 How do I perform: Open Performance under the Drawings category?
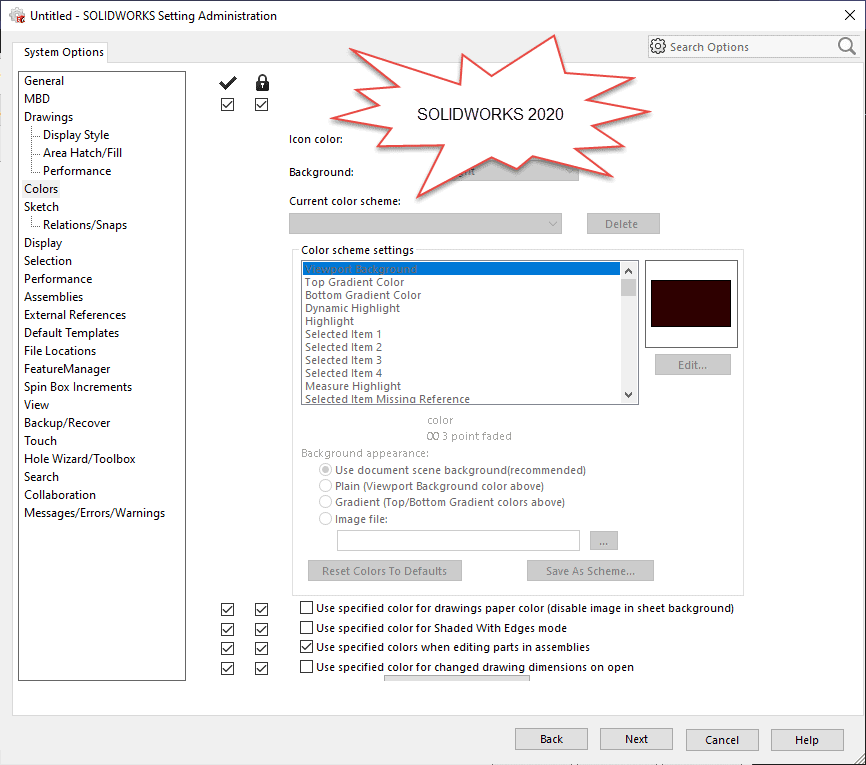(x=77, y=171)
